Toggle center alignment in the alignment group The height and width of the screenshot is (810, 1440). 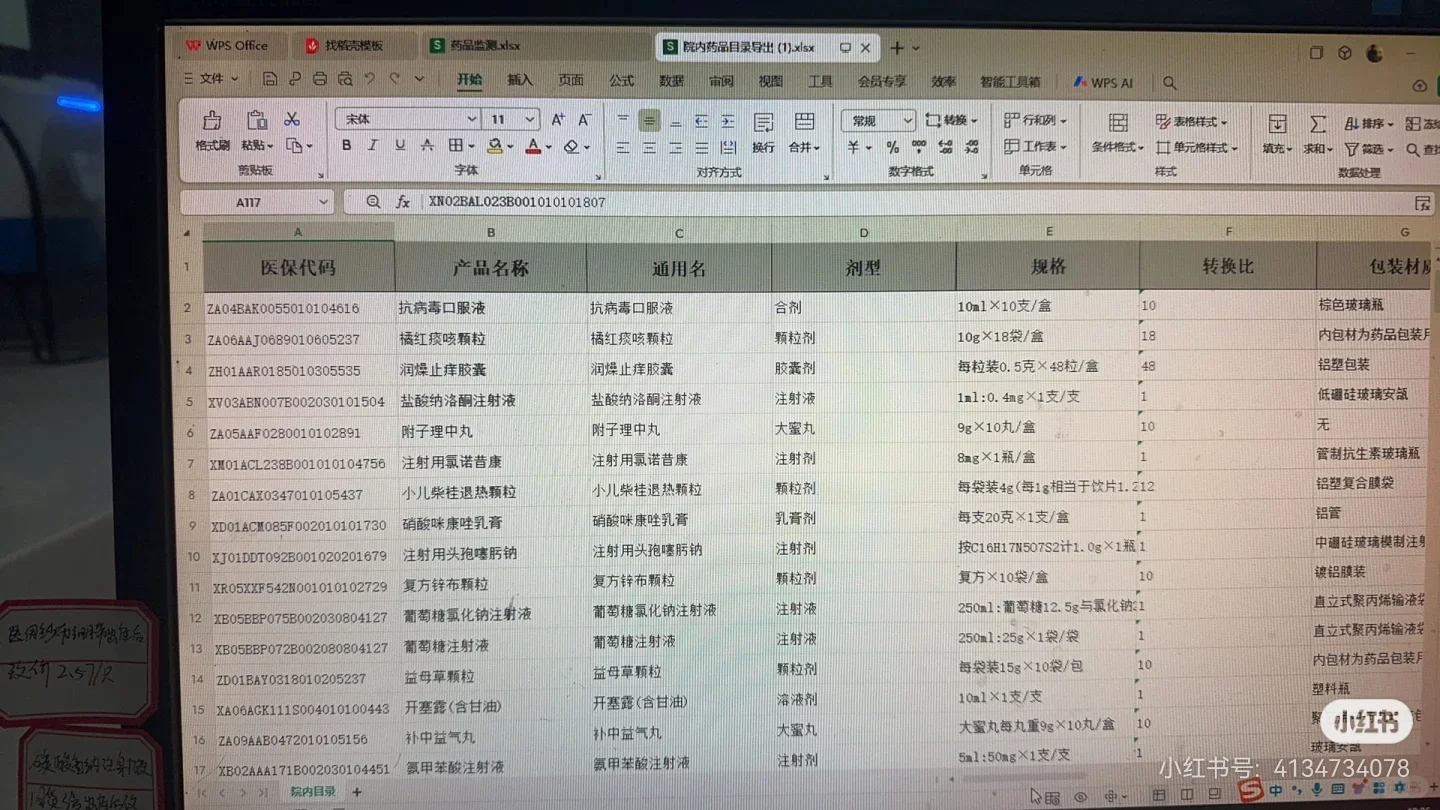pos(648,145)
